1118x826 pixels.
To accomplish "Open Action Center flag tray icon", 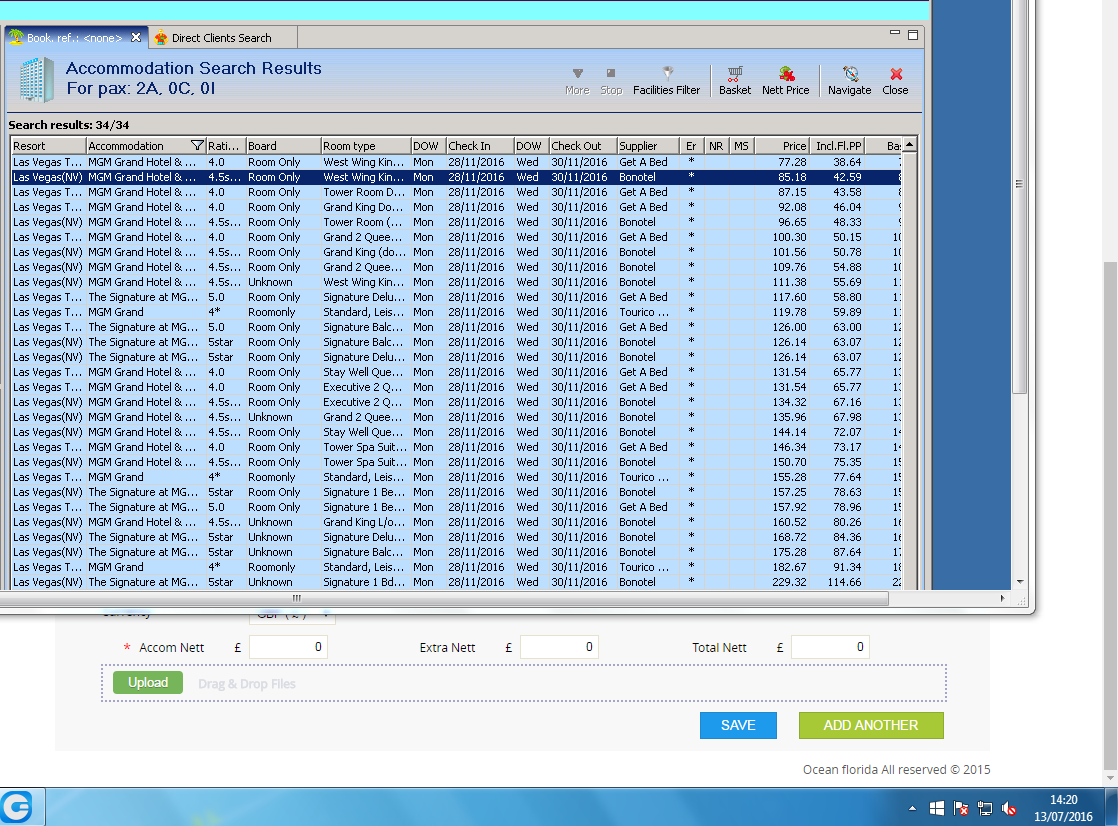I will coord(960,808).
